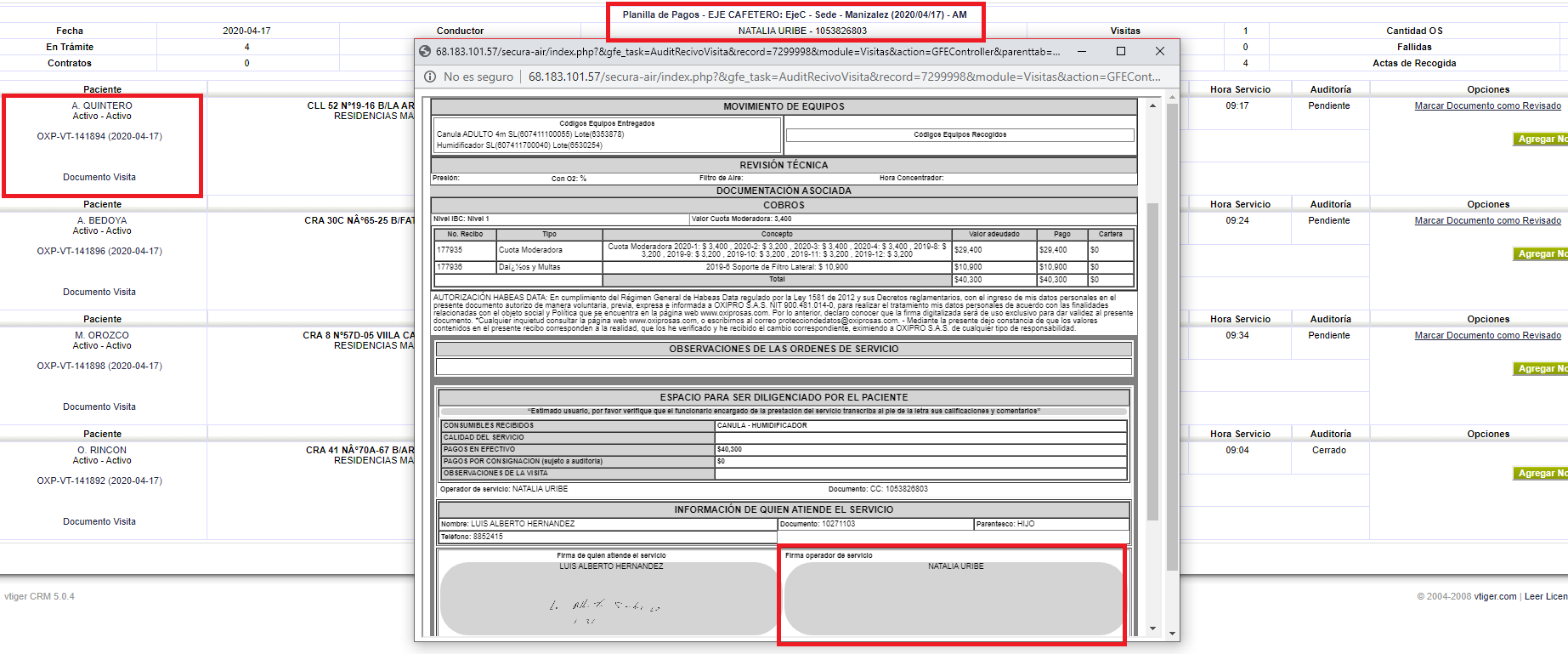Viewport: 1568px width, 654px height.
Task: Click visit code OXP-VT-141894 (2020-04-17)
Action: [99, 136]
